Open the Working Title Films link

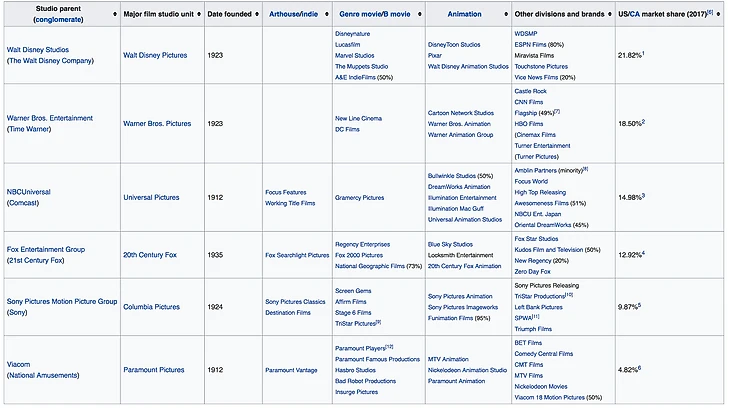290,203
